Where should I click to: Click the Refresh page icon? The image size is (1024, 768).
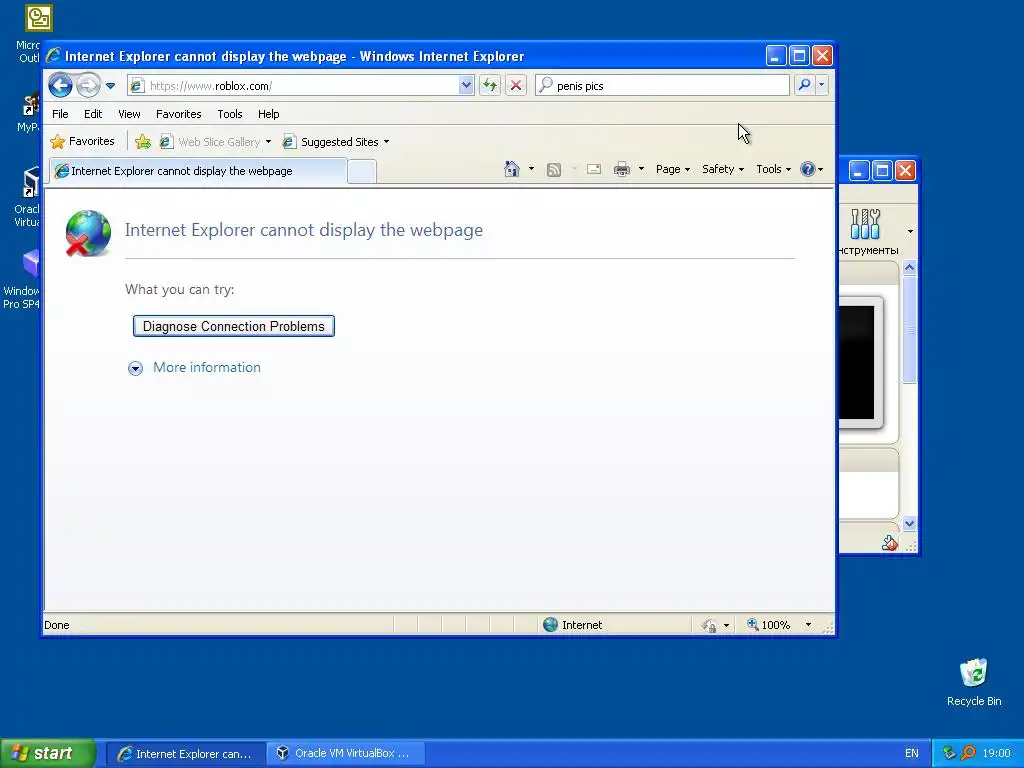pyautogui.click(x=490, y=86)
